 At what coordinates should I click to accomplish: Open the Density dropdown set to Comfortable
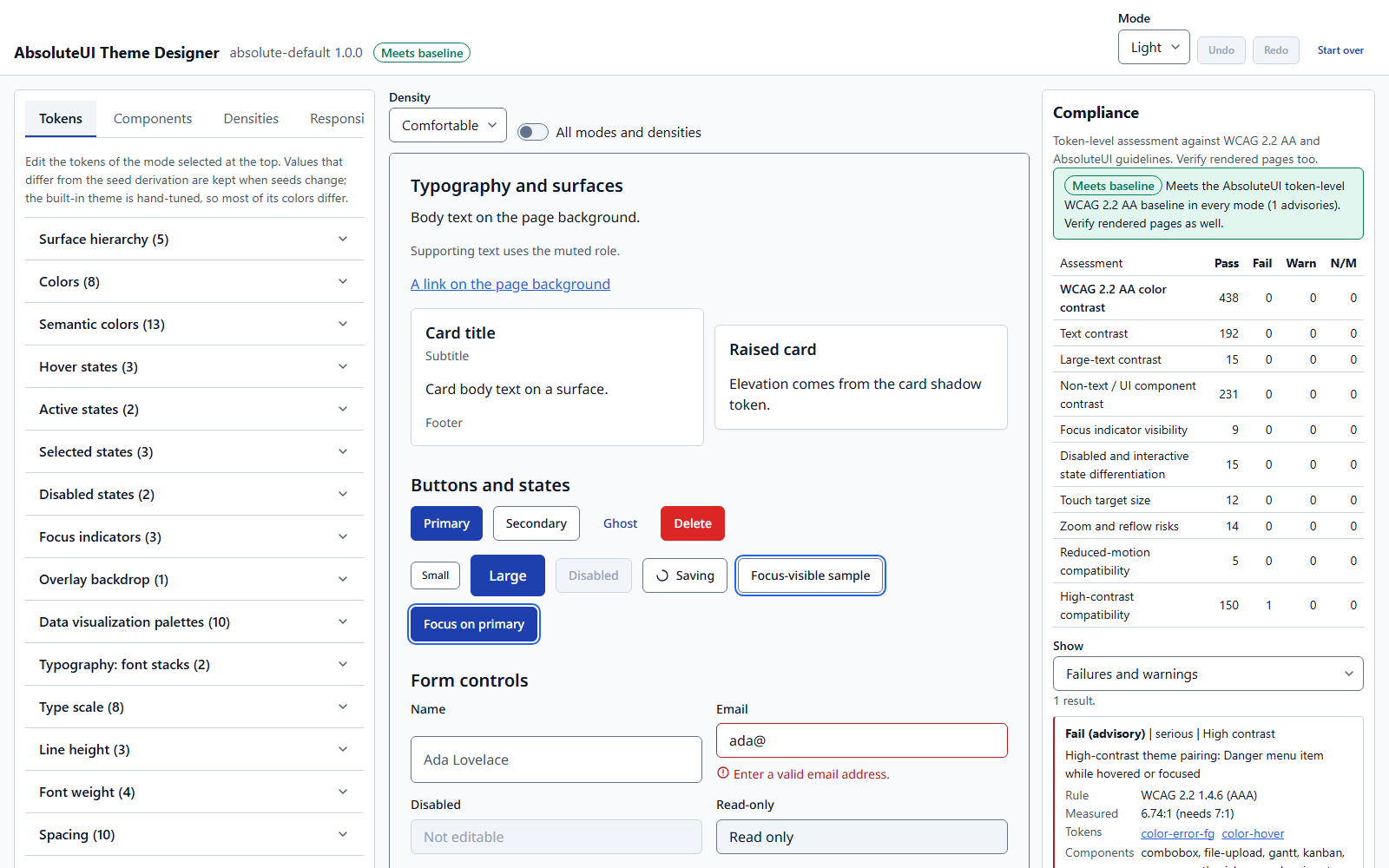tap(448, 125)
